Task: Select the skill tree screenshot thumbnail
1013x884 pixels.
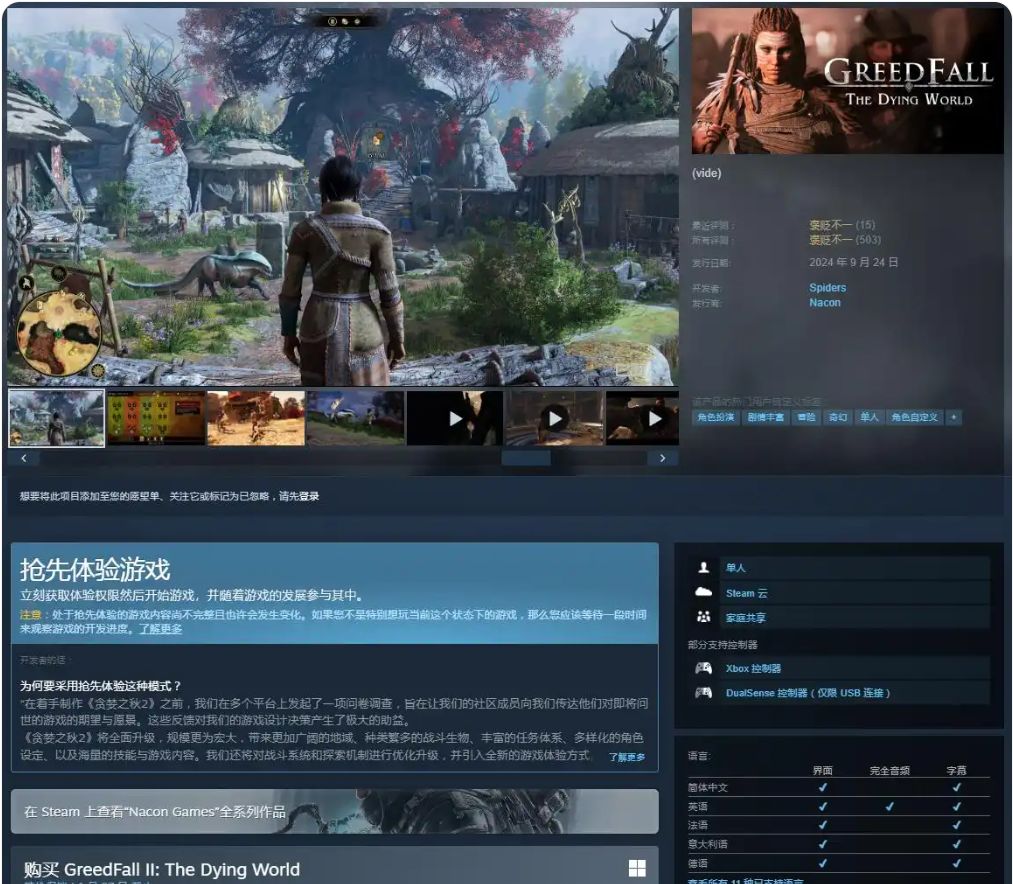Action: pos(156,418)
